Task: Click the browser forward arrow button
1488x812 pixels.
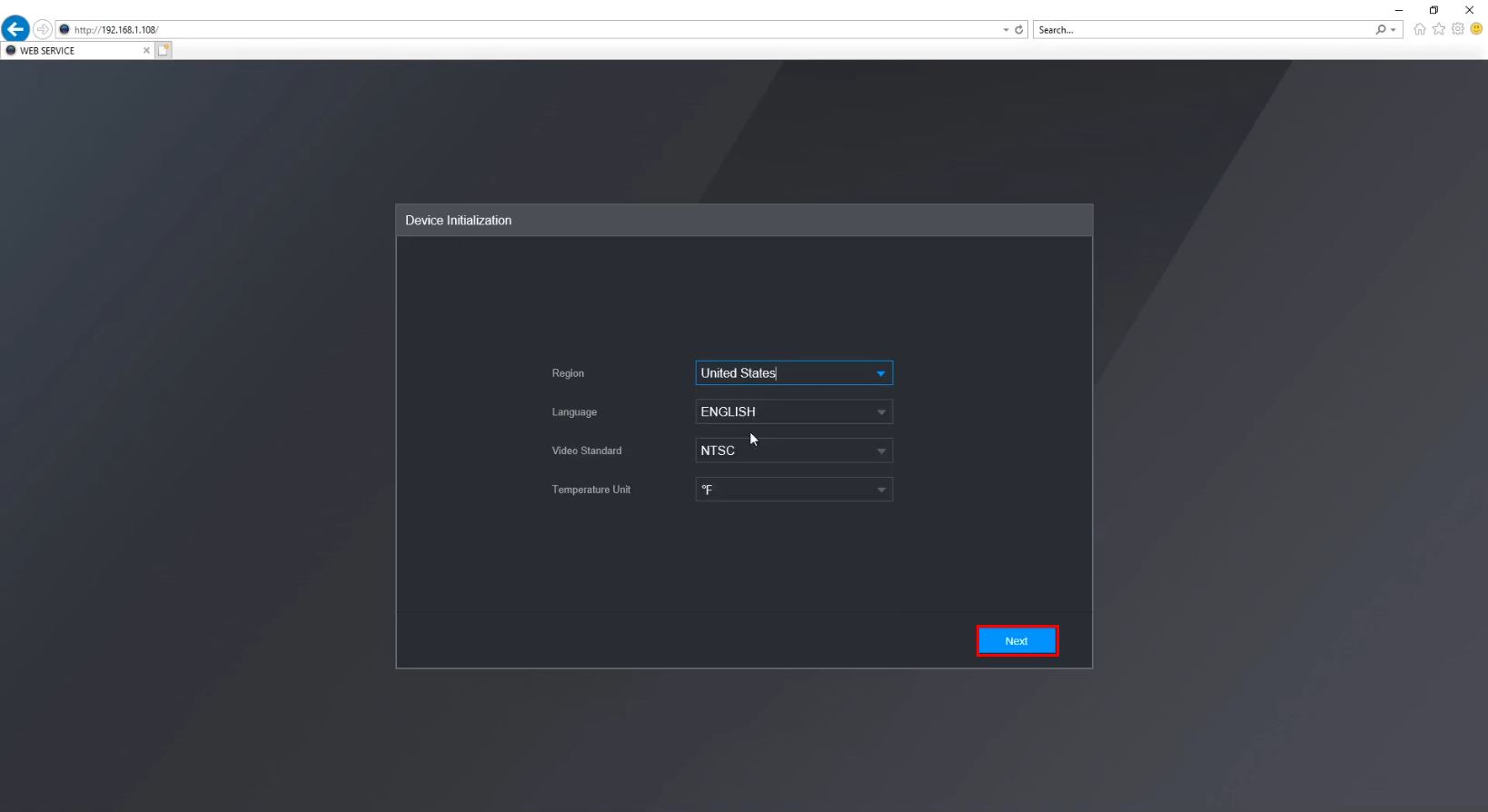Action: (x=42, y=29)
